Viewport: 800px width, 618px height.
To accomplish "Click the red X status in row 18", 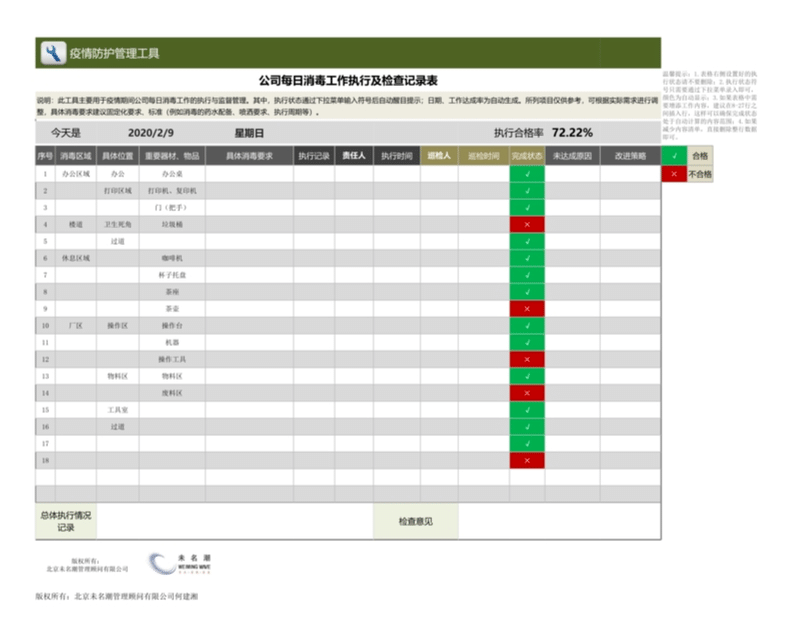I will [527, 460].
